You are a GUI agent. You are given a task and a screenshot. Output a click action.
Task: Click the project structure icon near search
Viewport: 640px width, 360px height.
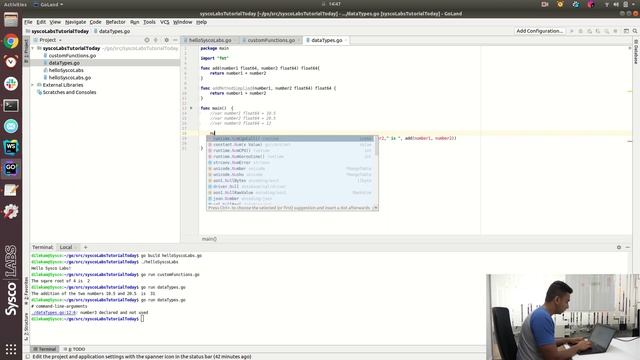[626, 31]
